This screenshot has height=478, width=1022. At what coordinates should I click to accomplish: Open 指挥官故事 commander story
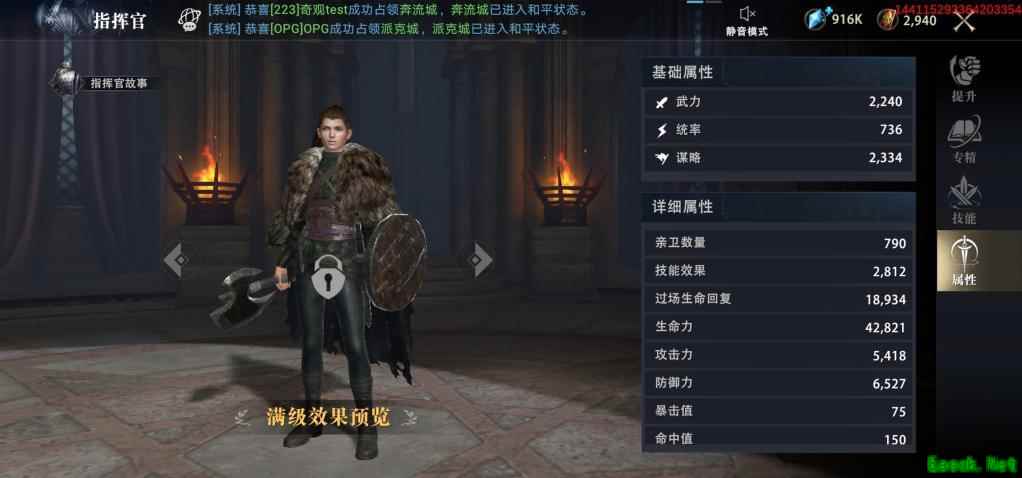tap(118, 83)
